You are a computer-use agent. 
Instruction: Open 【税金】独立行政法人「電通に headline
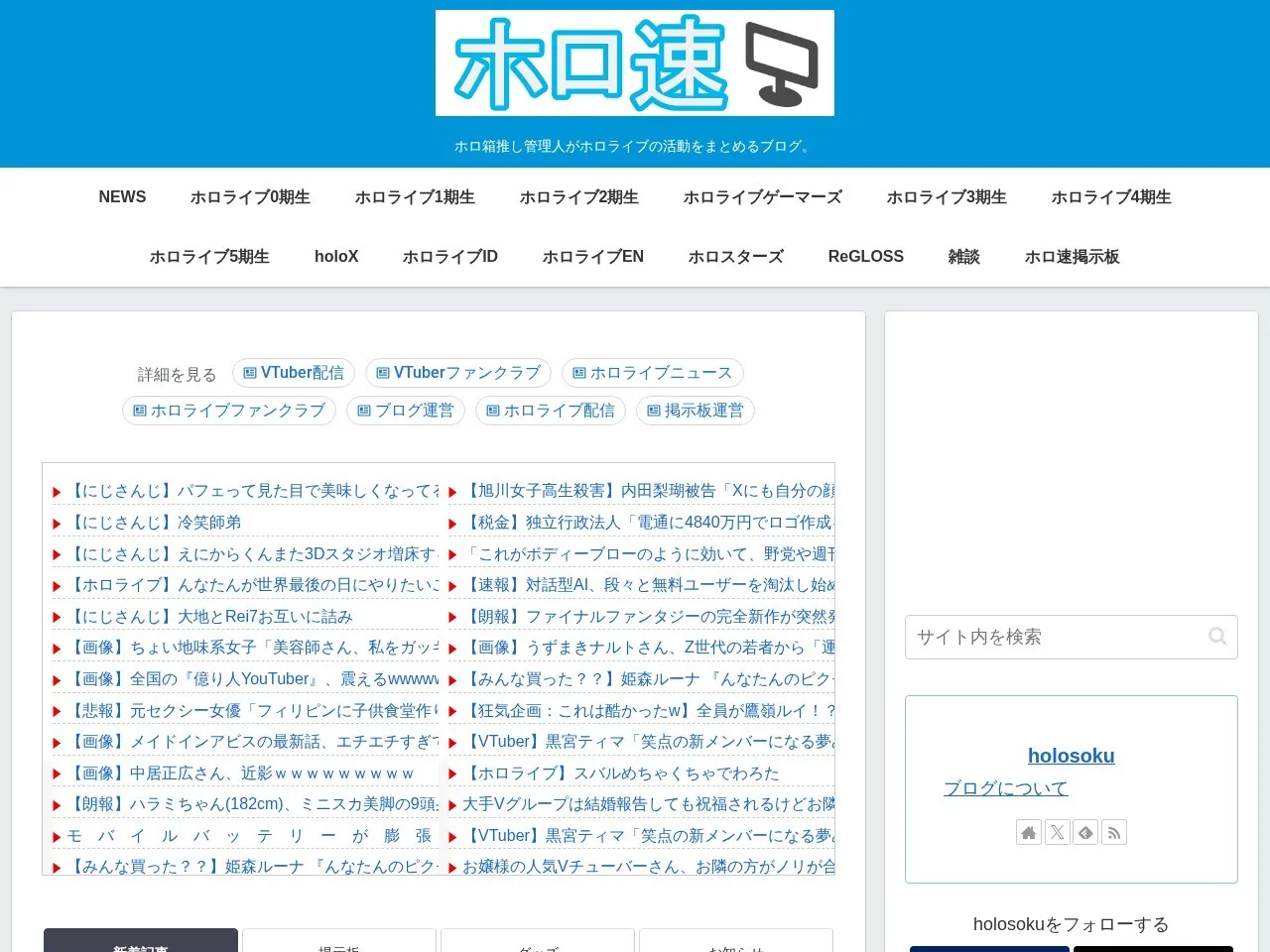tap(649, 523)
